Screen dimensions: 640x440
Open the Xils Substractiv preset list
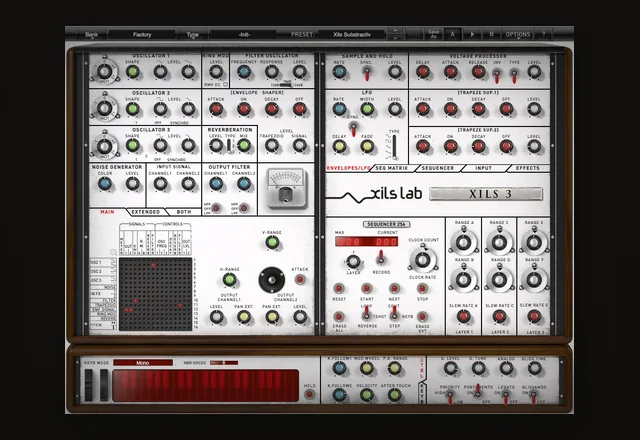coord(352,35)
